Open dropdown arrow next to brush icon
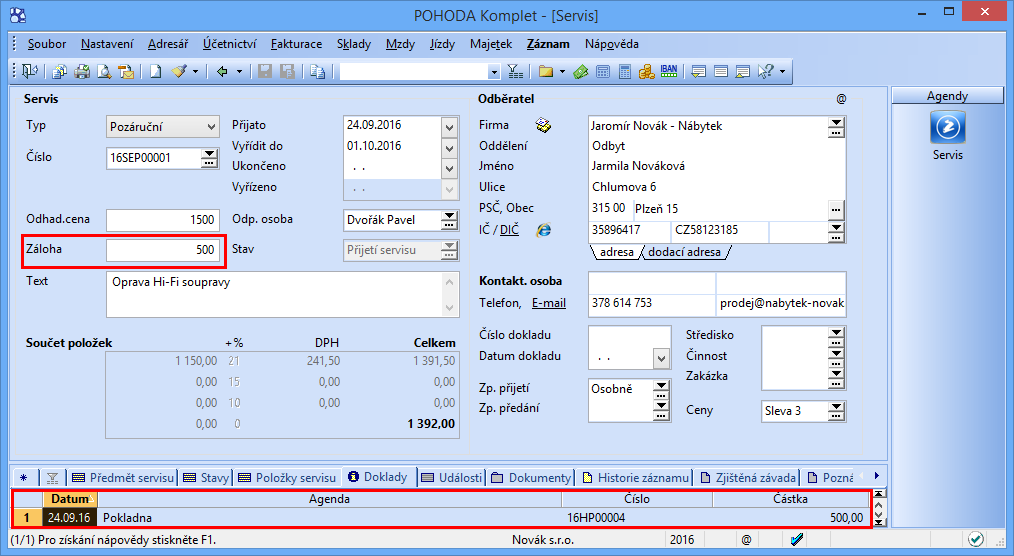The width and height of the screenshot is (1014, 556). tap(195, 71)
